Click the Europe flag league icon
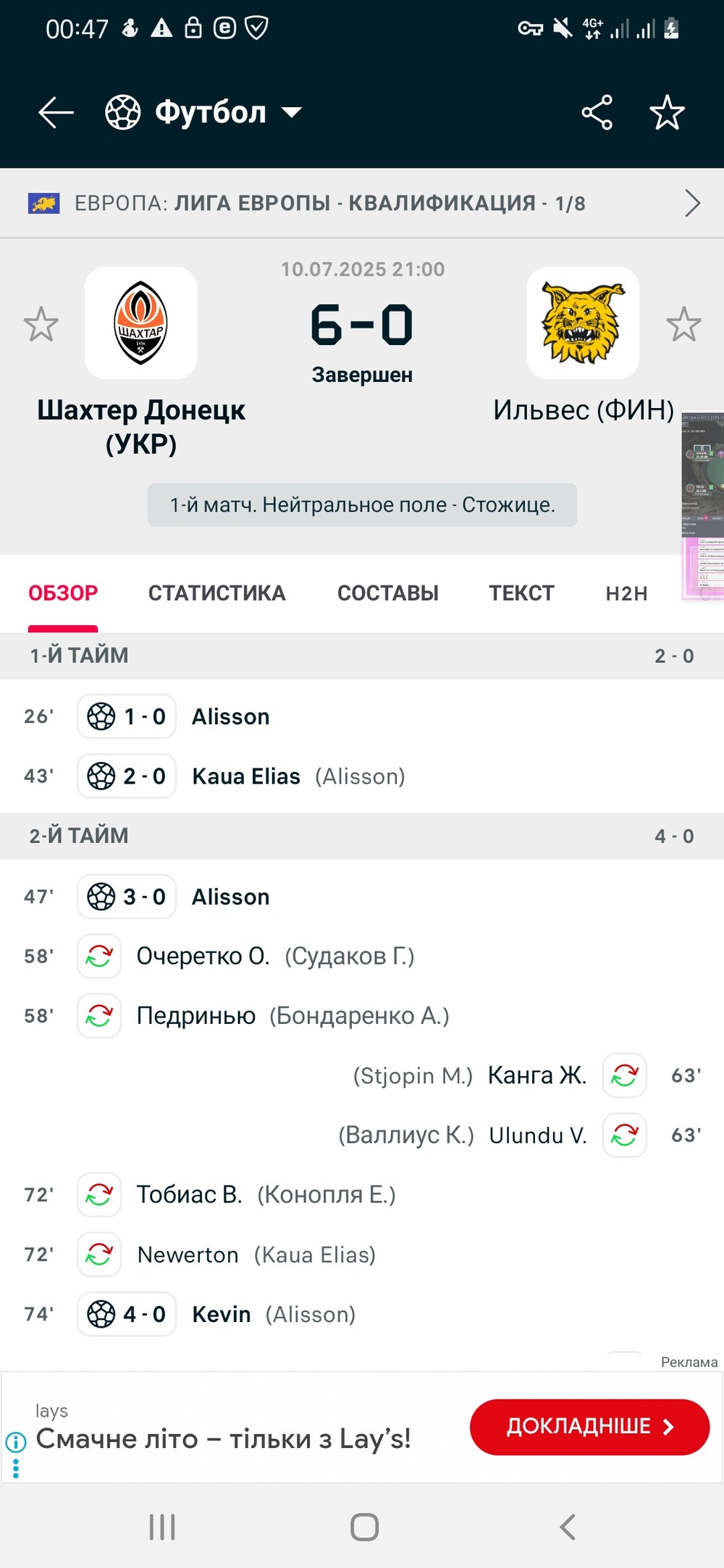 point(43,203)
